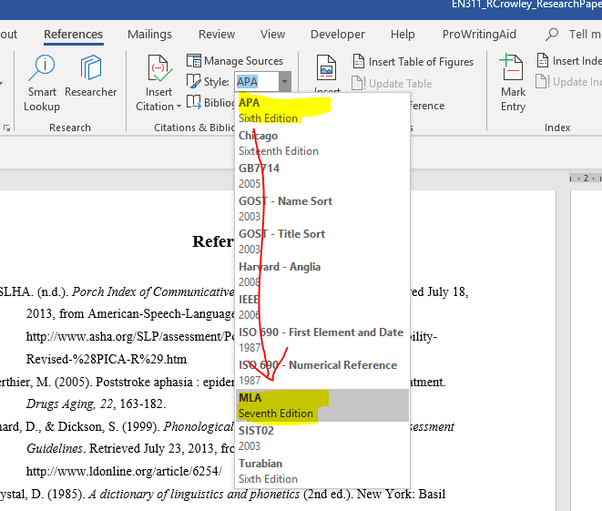Choose ISO 690 - Numerical Reference
Viewport: 602px width, 511px height.
(x=322, y=372)
